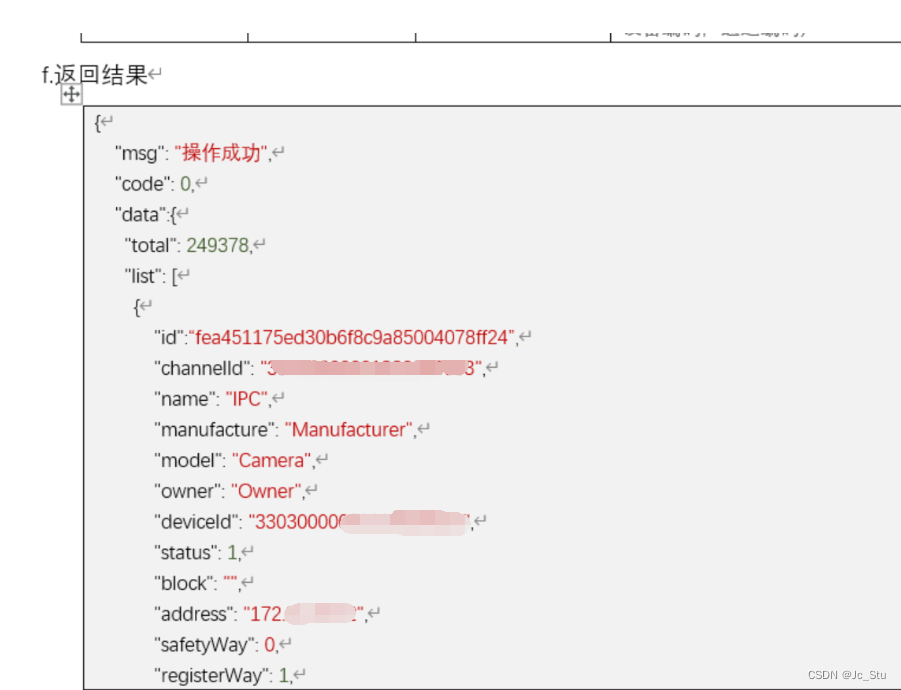Viewport: 901px width, 690px height.
Task: Click the owner value Owner
Action: pyautogui.click(x=265, y=490)
